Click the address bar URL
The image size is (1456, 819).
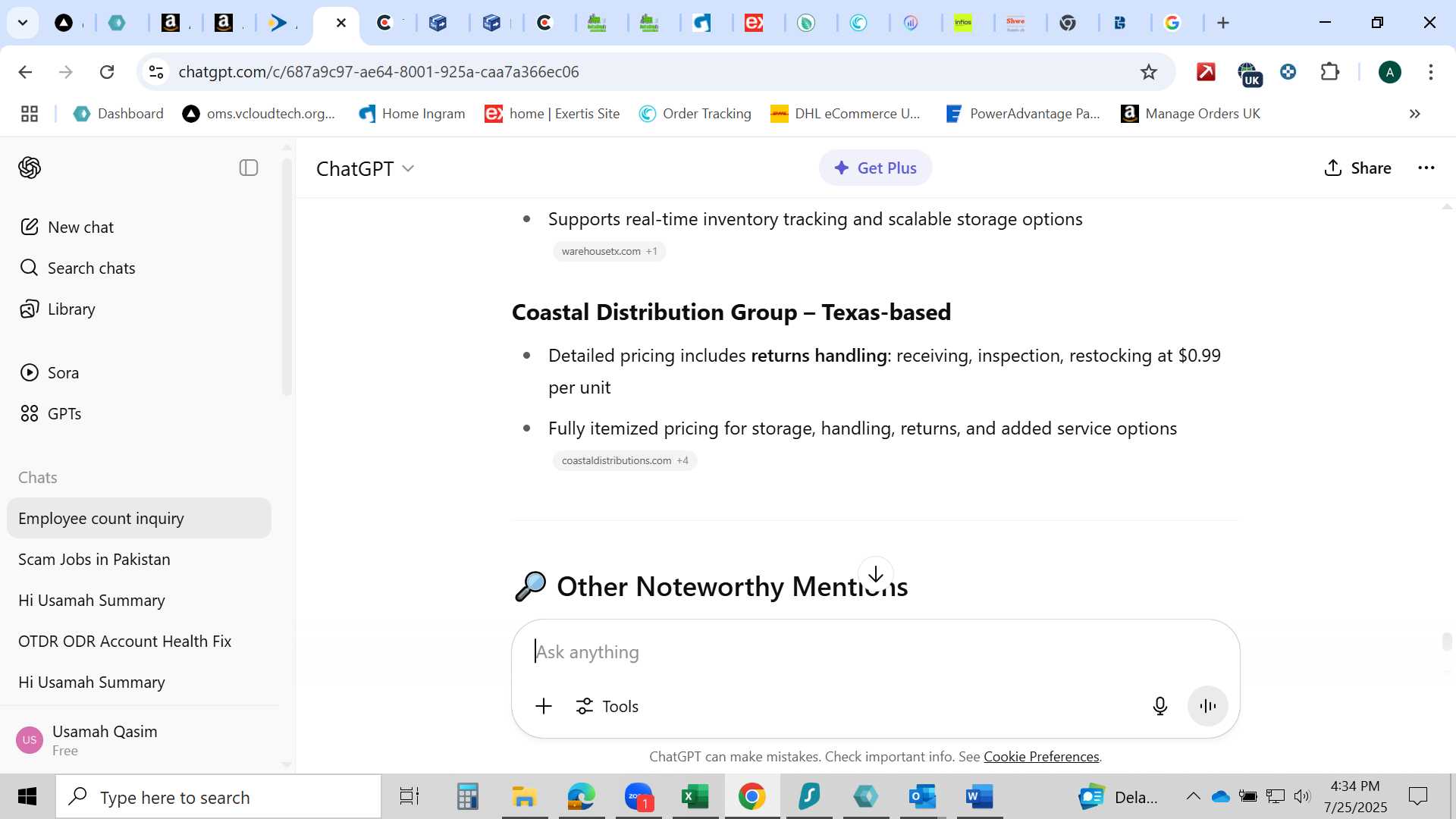[378, 72]
